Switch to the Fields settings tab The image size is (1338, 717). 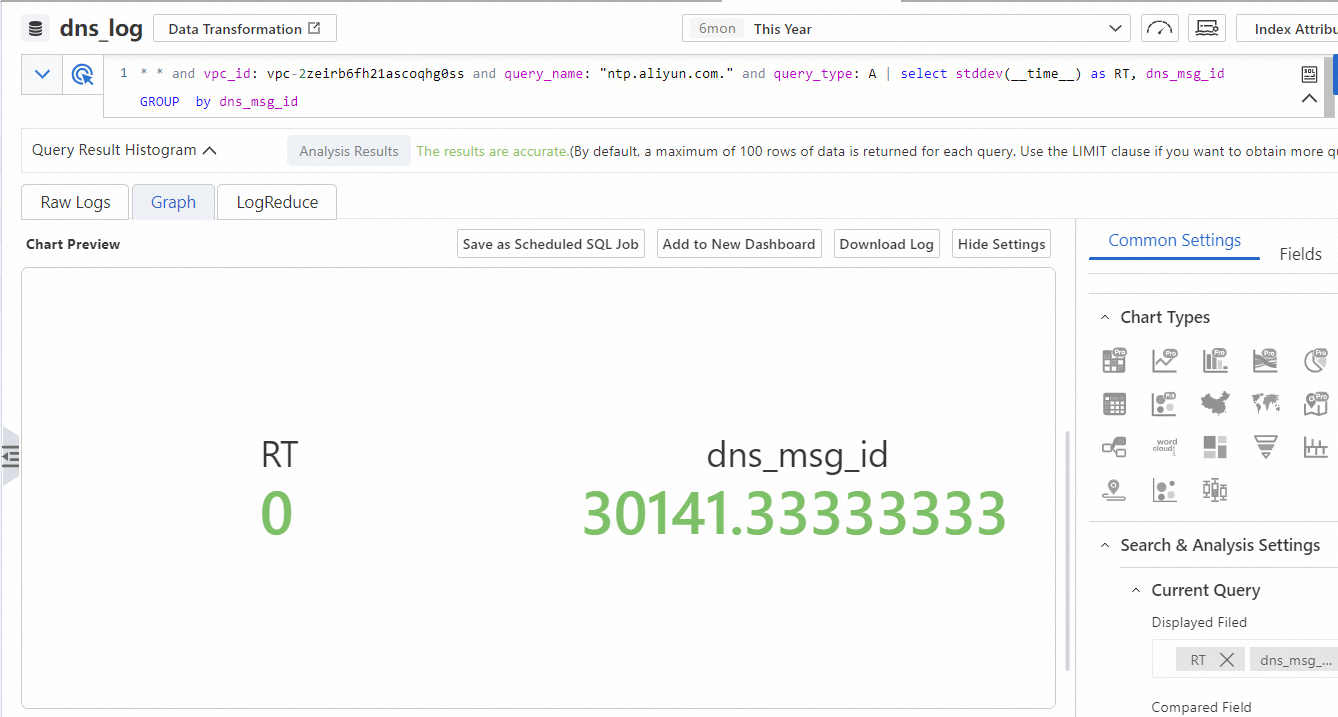click(x=1301, y=254)
